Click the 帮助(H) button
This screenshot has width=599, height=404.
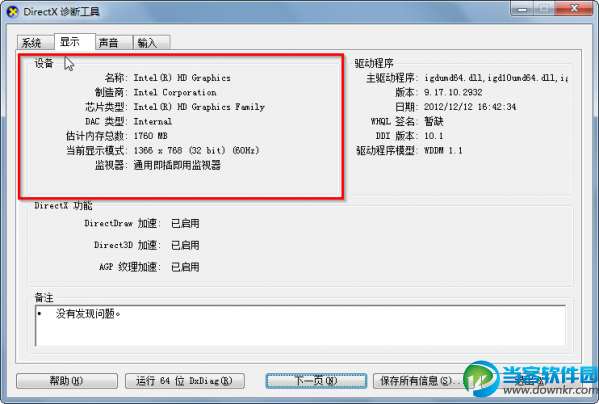(x=67, y=381)
